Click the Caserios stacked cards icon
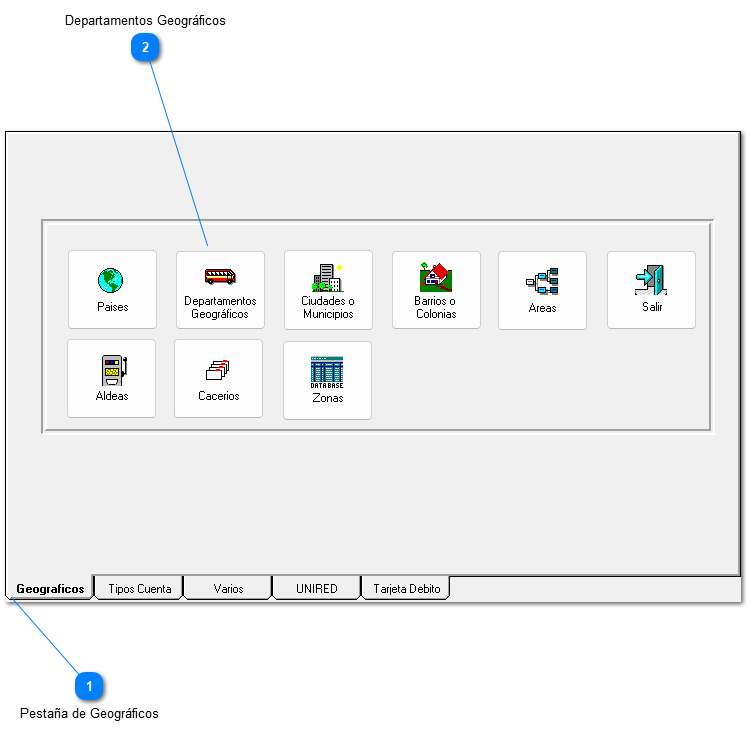 [218, 370]
